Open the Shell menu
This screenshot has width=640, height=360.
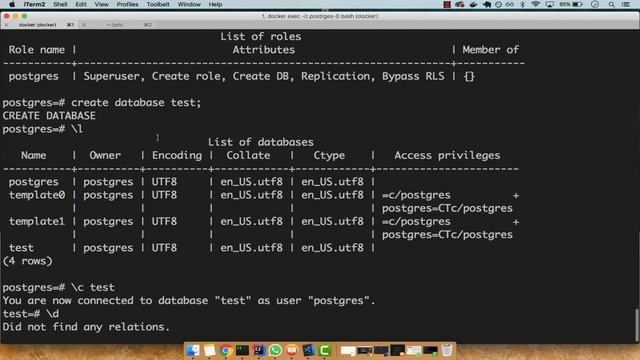point(60,4)
